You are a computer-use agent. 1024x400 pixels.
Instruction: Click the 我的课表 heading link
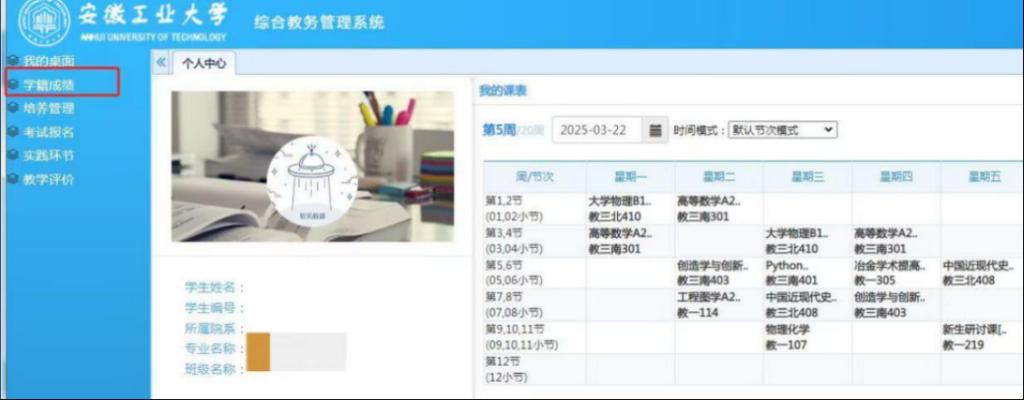pos(503,91)
